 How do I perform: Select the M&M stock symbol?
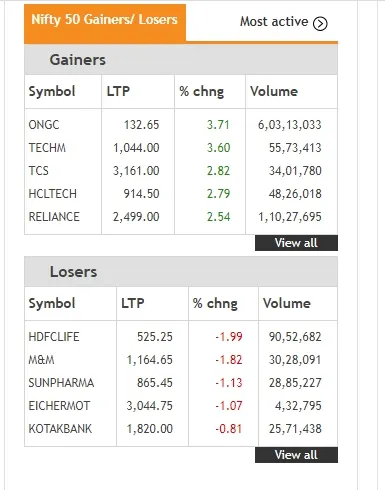click(x=41, y=360)
